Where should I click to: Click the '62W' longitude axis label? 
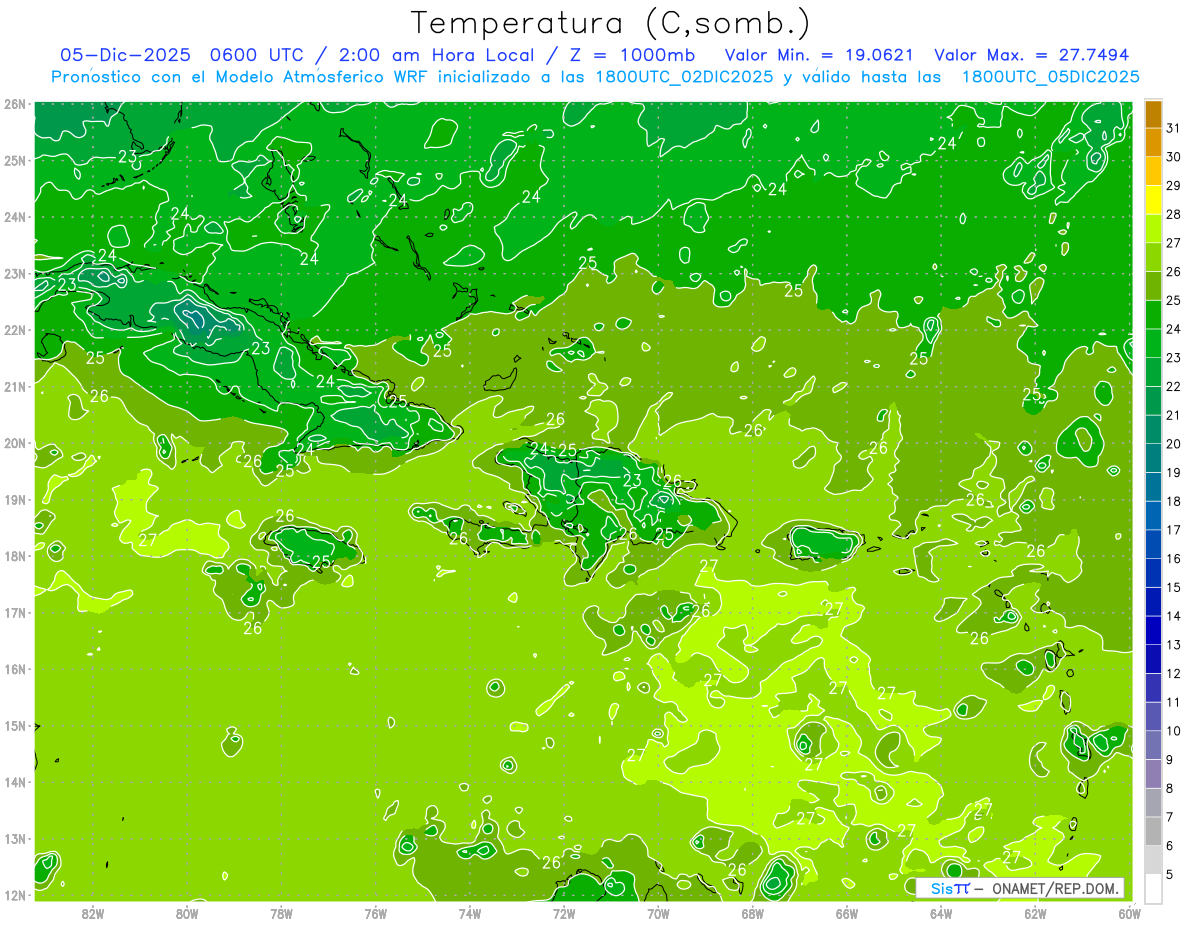(1035, 913)
